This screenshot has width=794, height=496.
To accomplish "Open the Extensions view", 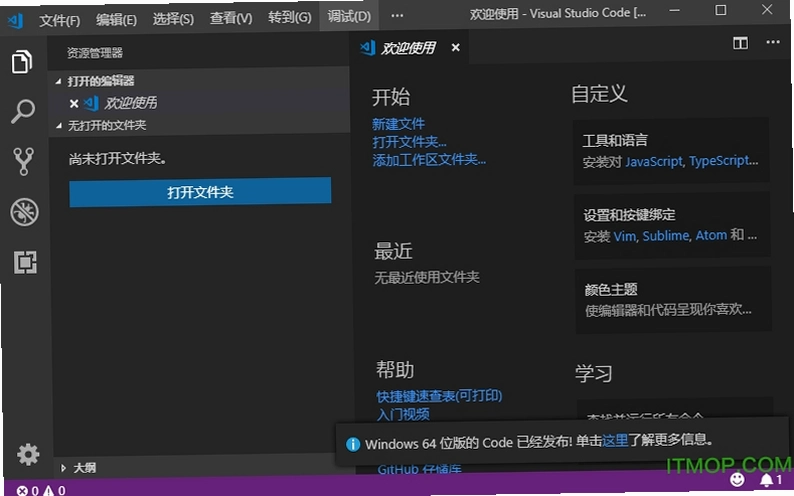I will tap(25, 262).
